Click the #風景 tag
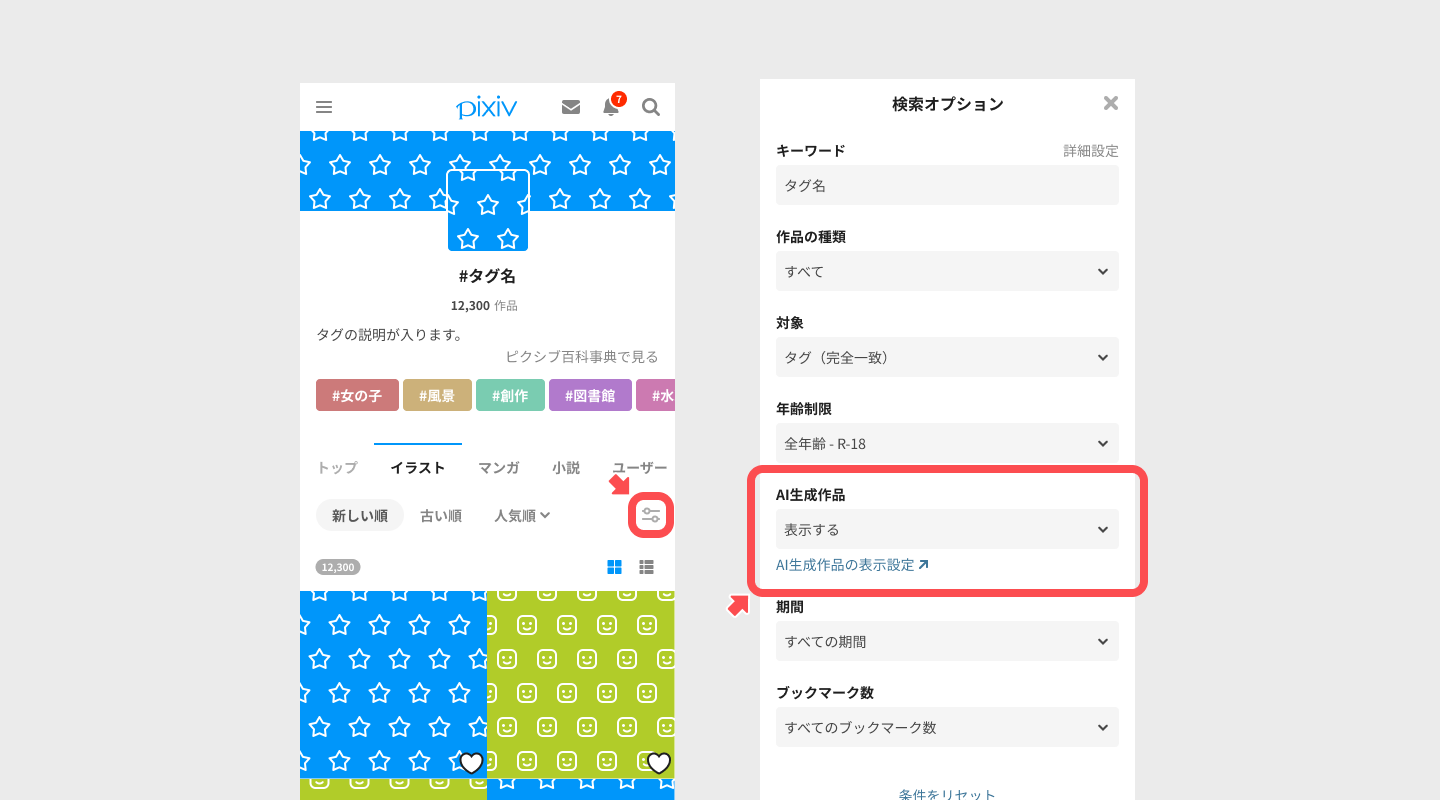 (437, 395)
